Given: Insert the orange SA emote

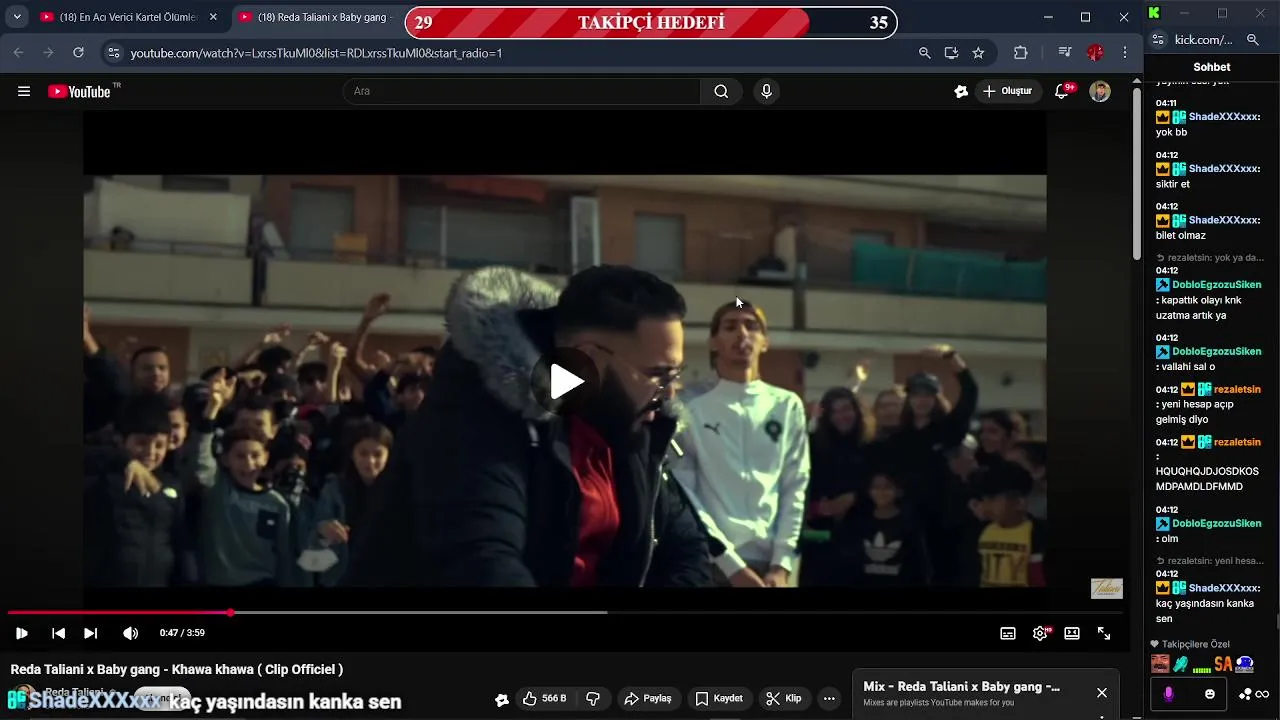Looking at the screenshot, I should 1223,664.
